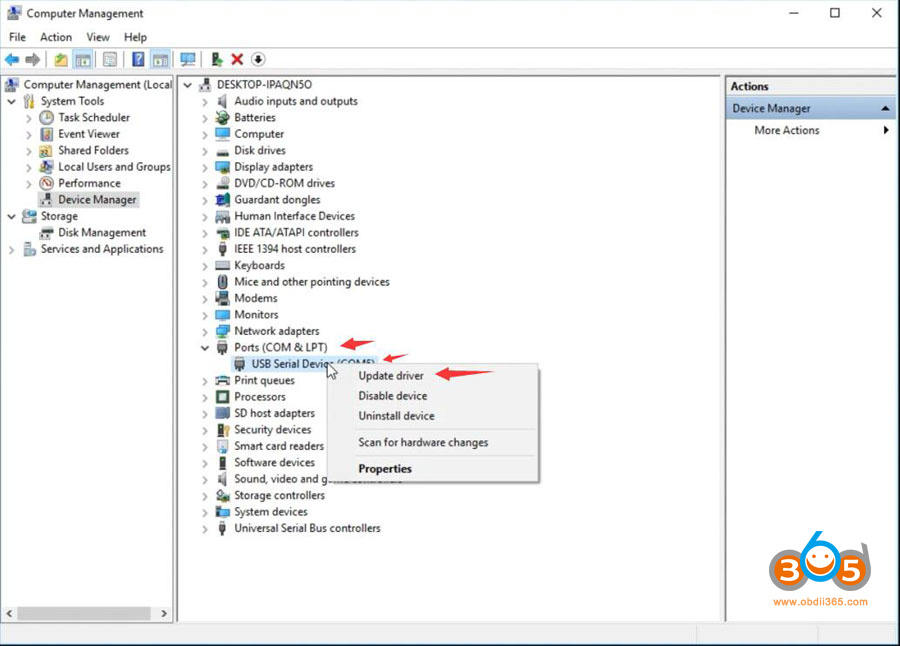The width and height of the screenshot is (900, 646).
Task: Expand Services and Applications in left tree
Action: [12, 250]
